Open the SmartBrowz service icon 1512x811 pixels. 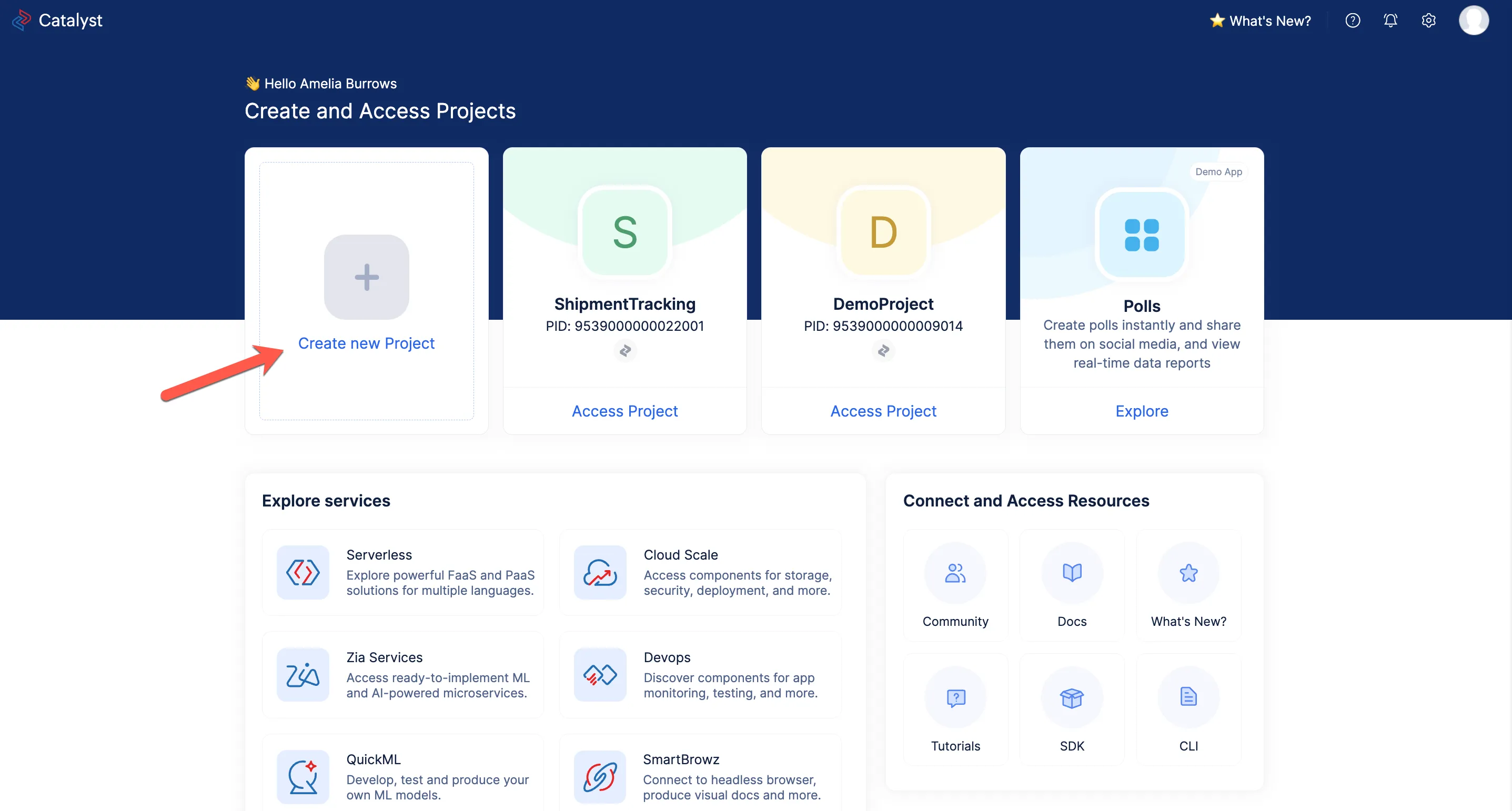point(599,776)
